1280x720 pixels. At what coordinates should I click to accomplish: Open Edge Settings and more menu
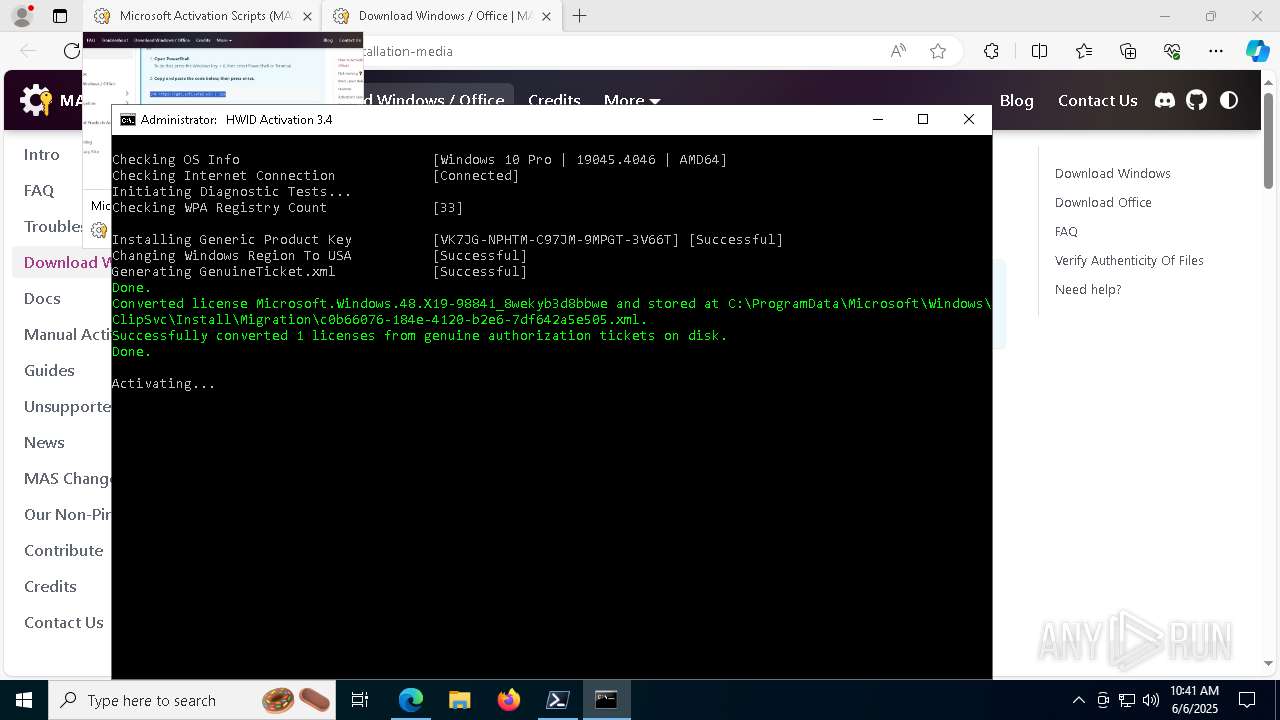click(1216, 51)
